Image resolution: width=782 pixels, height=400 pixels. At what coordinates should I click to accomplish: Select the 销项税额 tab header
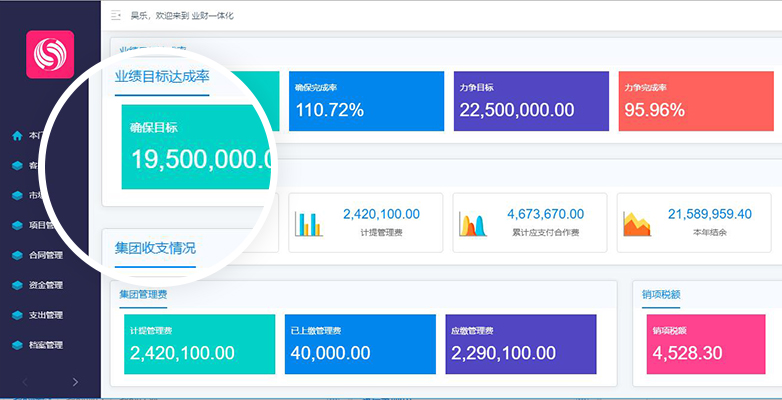pos(661,294)
